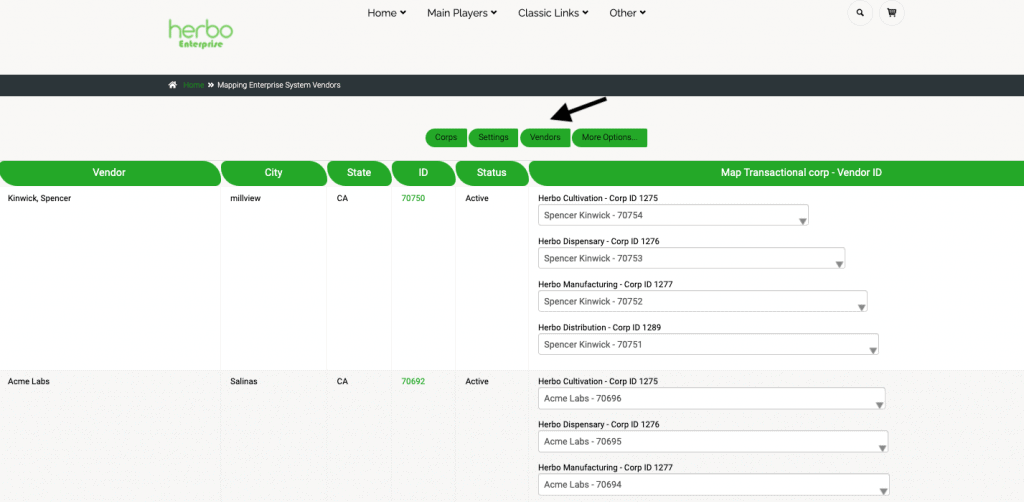
Task: Open the Acme Labs - 70696 dropdown
Action: pos(712,398)
